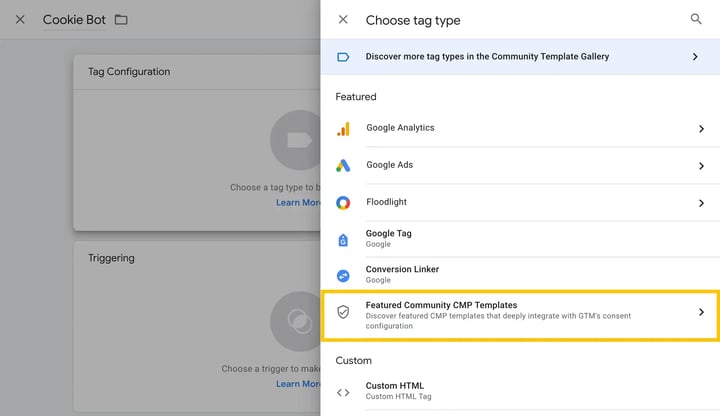Close the Choose tag type panel

343,20
